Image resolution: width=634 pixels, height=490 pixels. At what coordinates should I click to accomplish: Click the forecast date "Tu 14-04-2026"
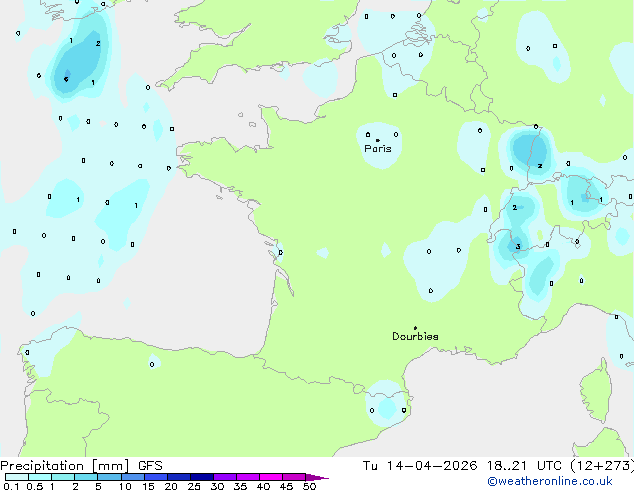(420, 466)
